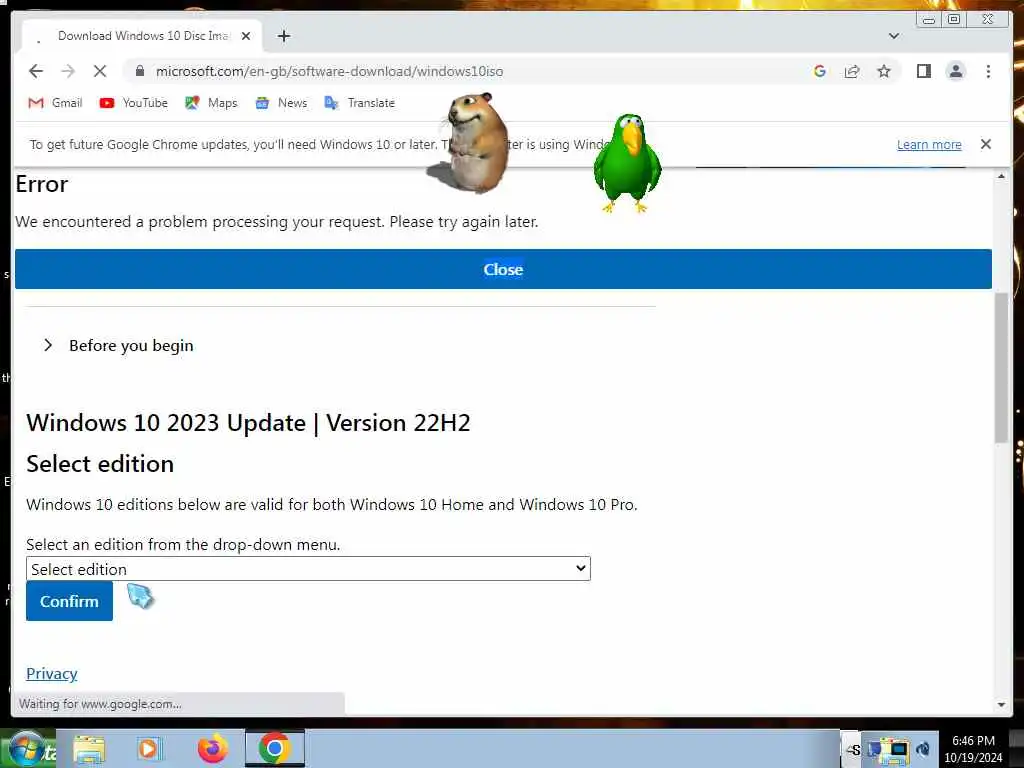Click Chrome icon in taskbar

(274, 748)
